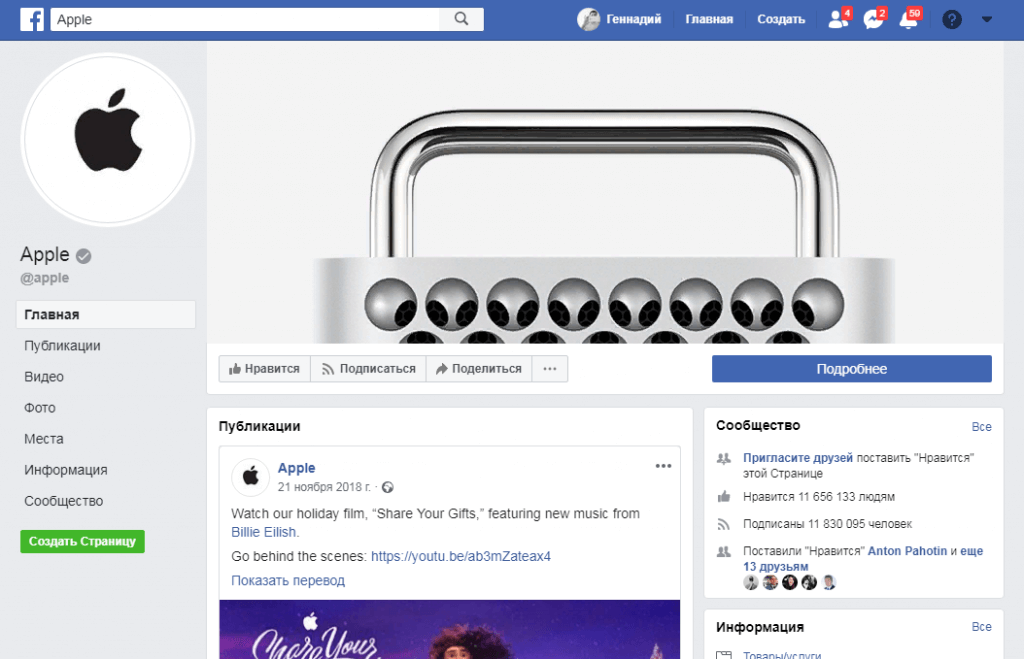Click Все in the Сообщество panel
Viewport: 1024px width, 659px height.
click(982, 426)
